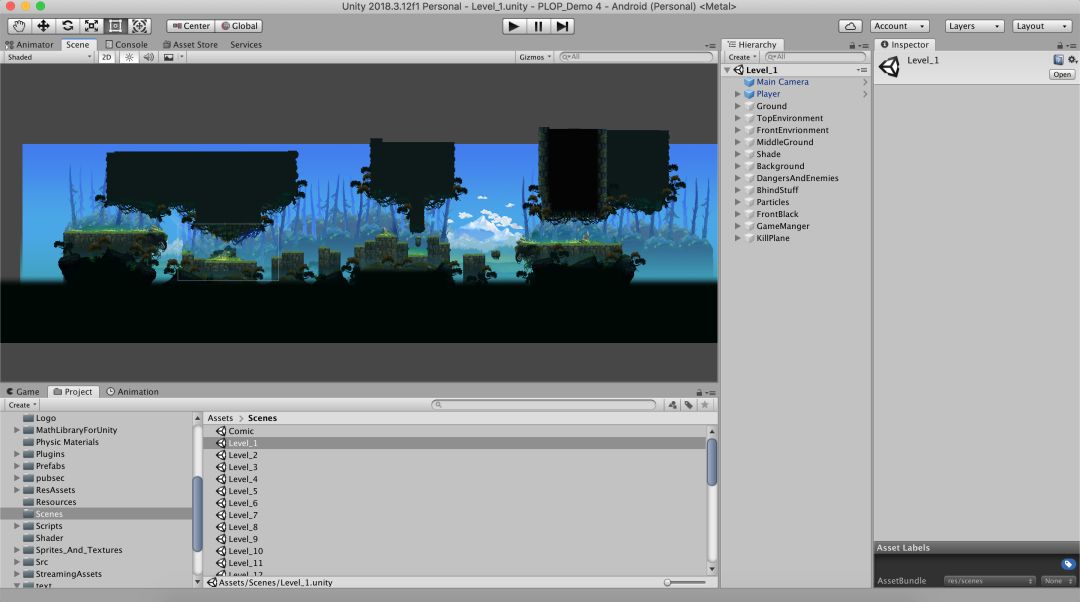Toggle scene audio with the speaker icon
The width and height of the screenshot is (1080, 602).
click(148, 57)
